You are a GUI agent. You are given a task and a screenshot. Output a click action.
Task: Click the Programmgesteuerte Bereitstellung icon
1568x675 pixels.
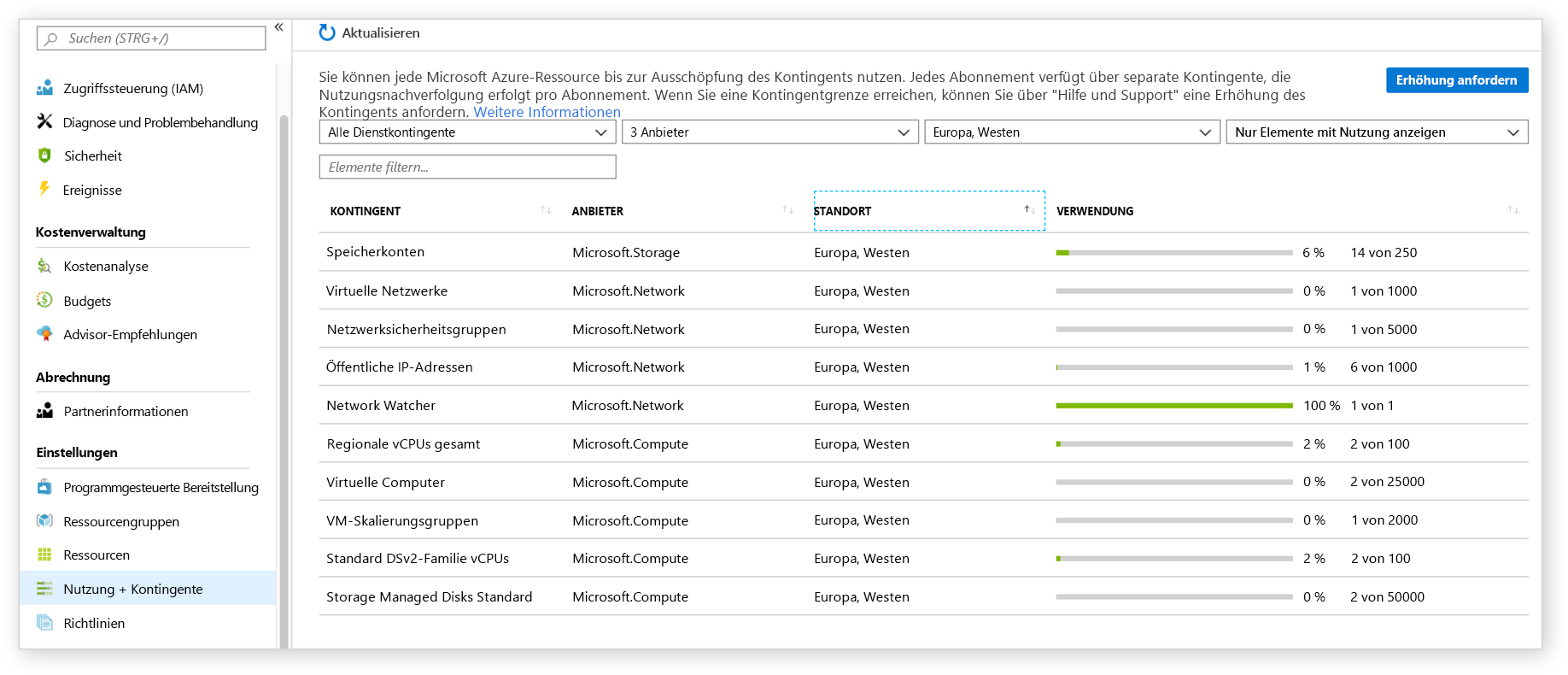(x=44, y=487)
